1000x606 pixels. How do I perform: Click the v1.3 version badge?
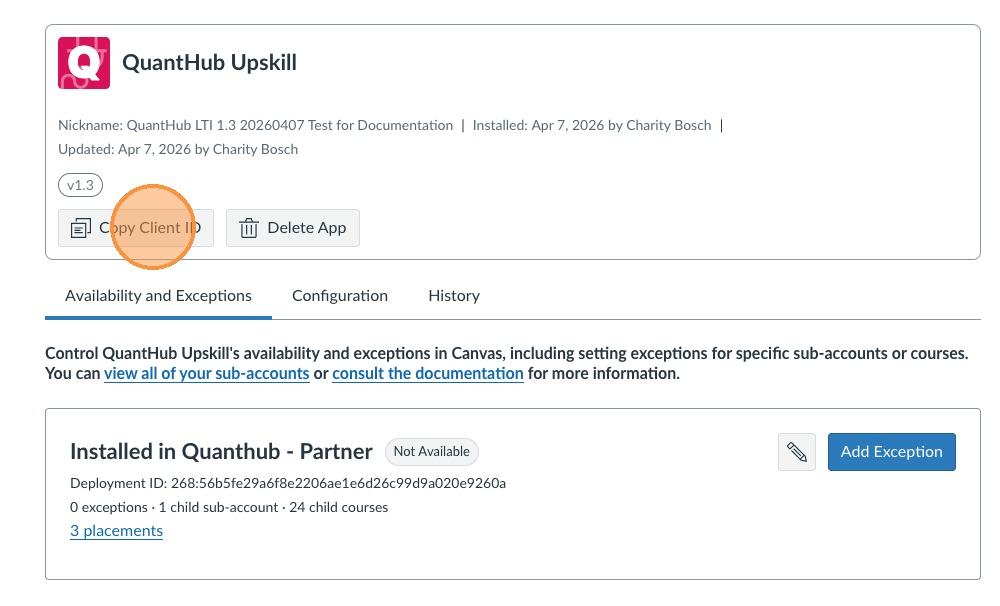[x=80, y=185]
